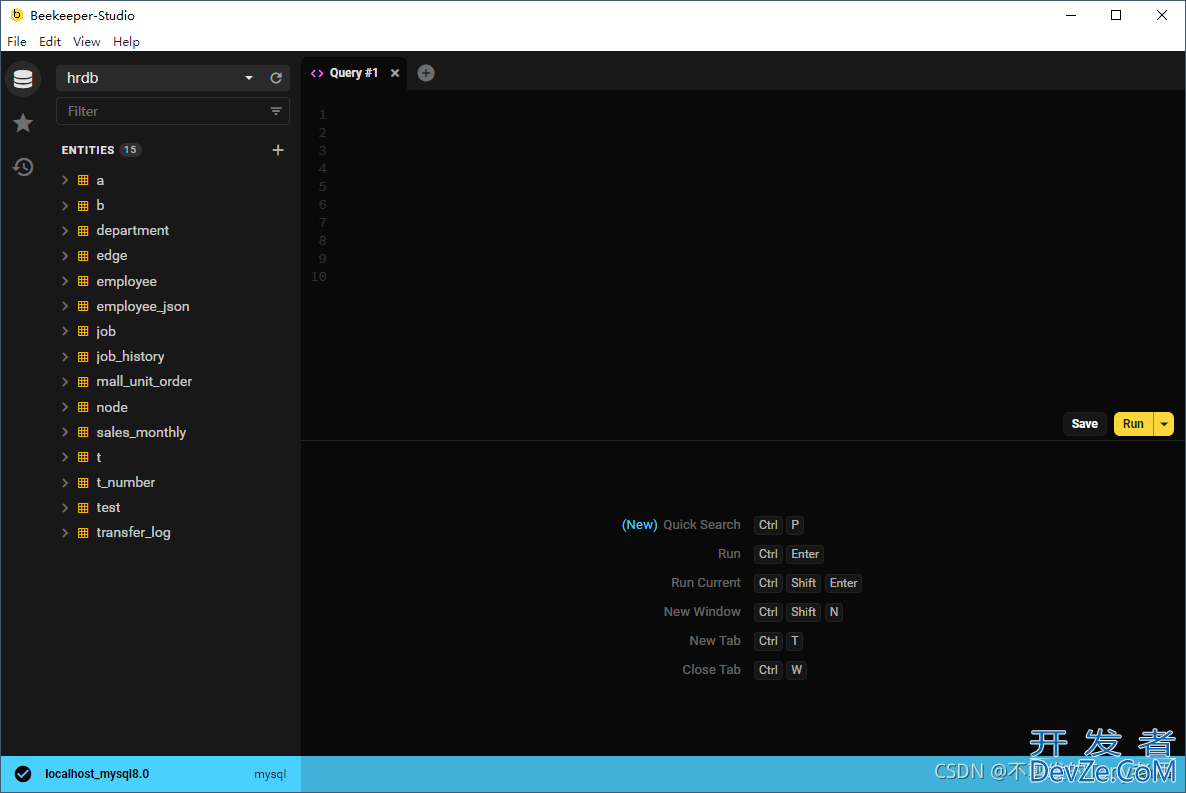Add a new entity with the plus icon
This screenshot has height=793, width=1186.
(278, 150)
